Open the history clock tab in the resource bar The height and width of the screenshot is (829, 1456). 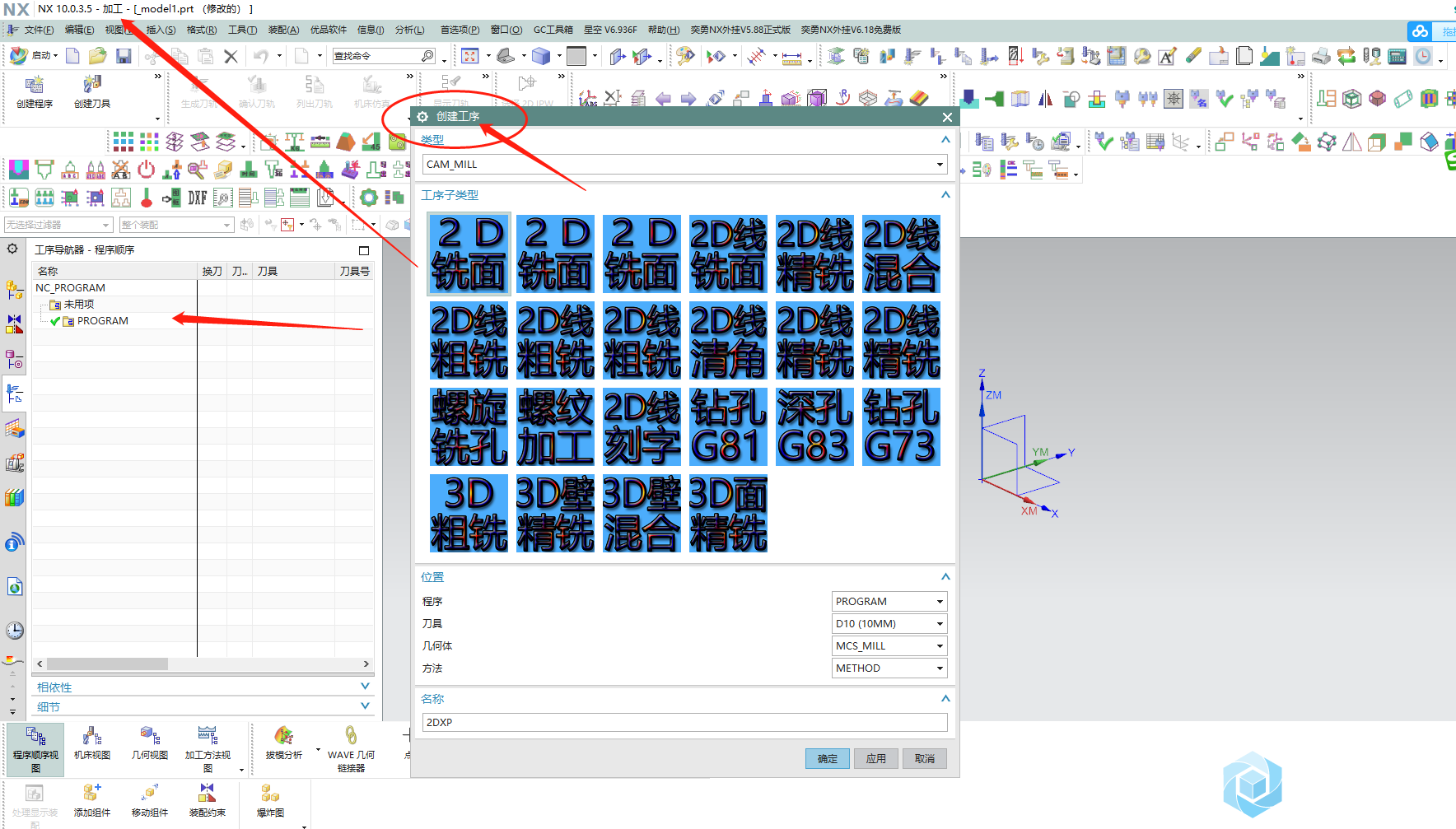click(x=15, y=631)
